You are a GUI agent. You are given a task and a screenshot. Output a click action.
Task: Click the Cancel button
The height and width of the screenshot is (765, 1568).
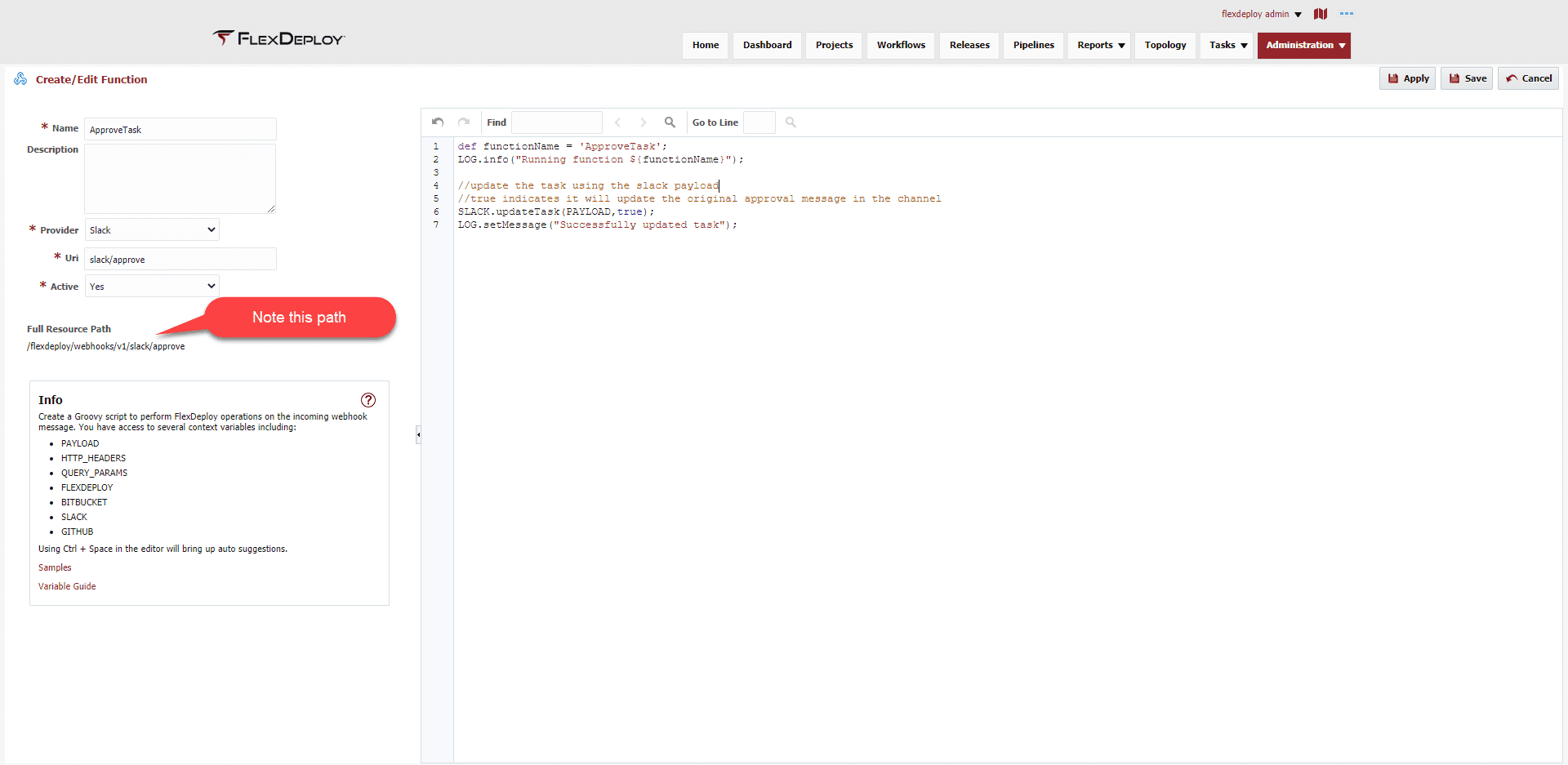(1529, 78)
